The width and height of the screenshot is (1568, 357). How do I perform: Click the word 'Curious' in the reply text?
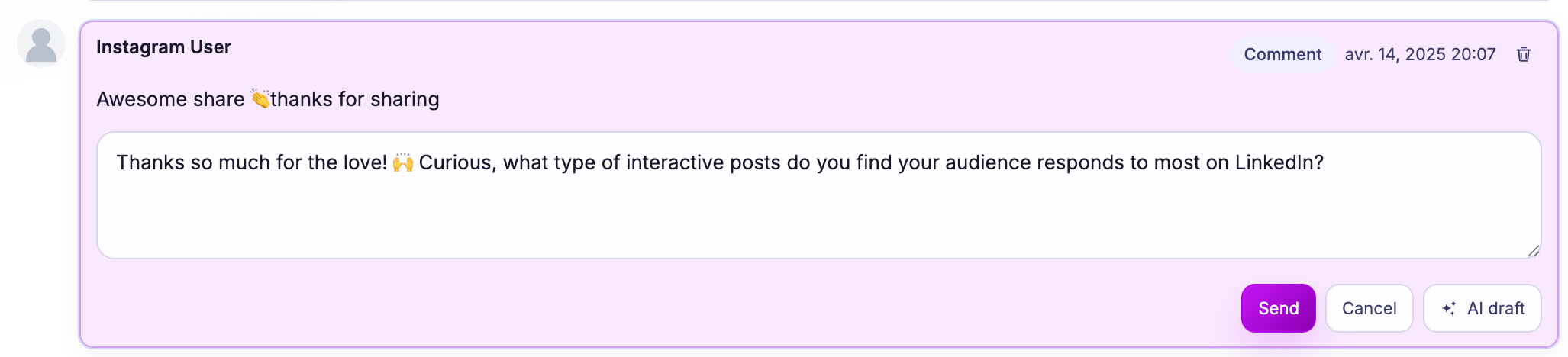coord(455,162)
